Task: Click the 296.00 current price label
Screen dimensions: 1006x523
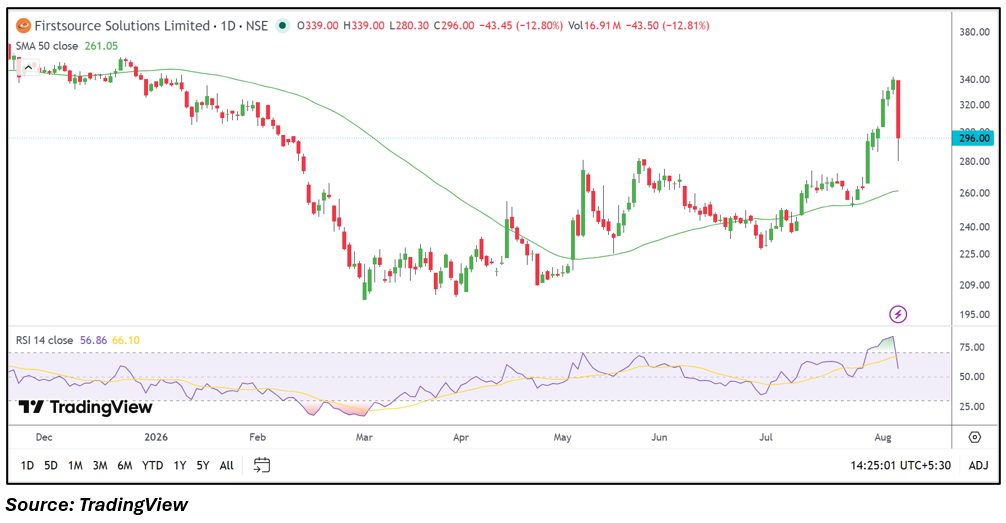Action: pyautogui.click(x=974, y=138)
